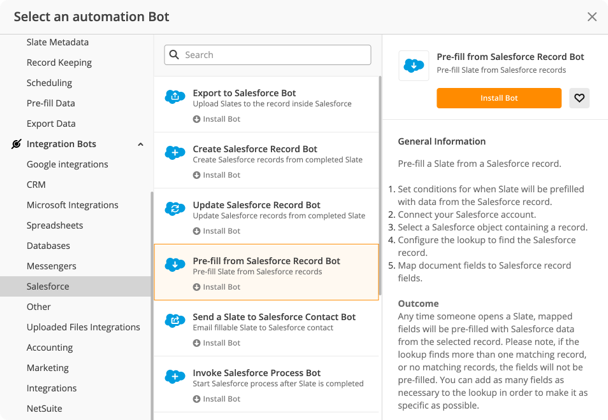Select Update Salesforce Record Bot title
608x420 pixels.
pyautogui.click(x=256, y=205)
